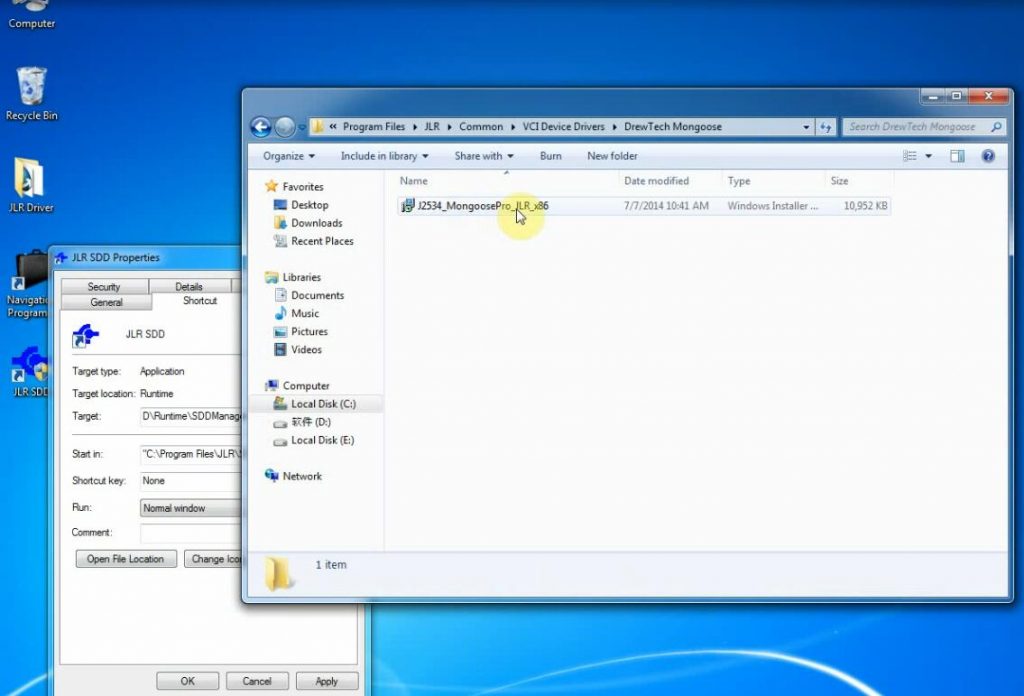
Task: Open the Computer desktop icon
Action: (x=31, y=14)
